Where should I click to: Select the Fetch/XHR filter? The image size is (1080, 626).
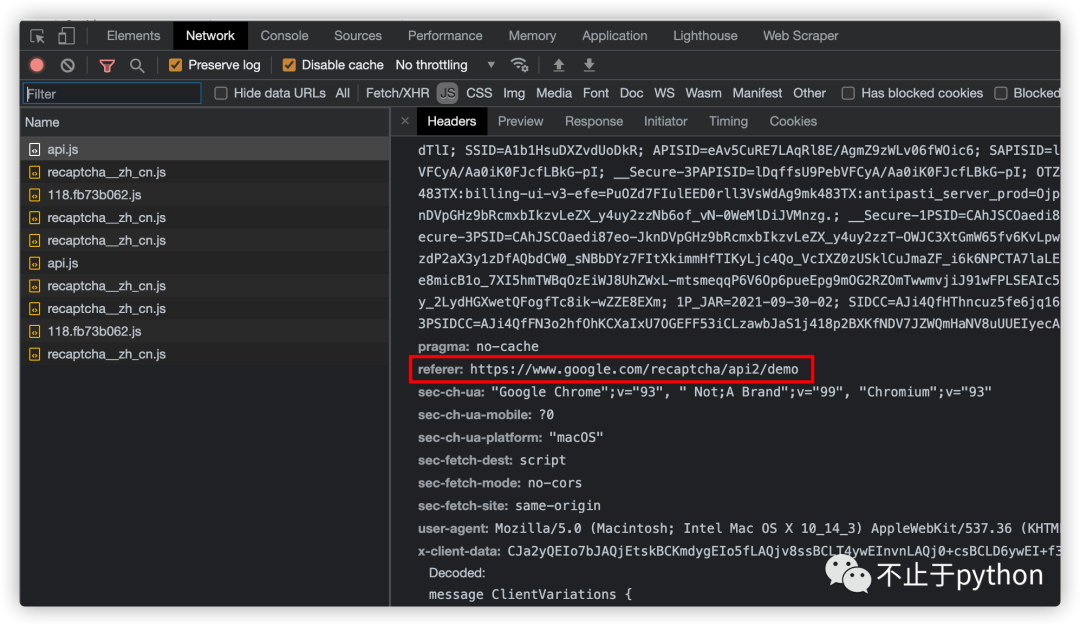(397, 93)
